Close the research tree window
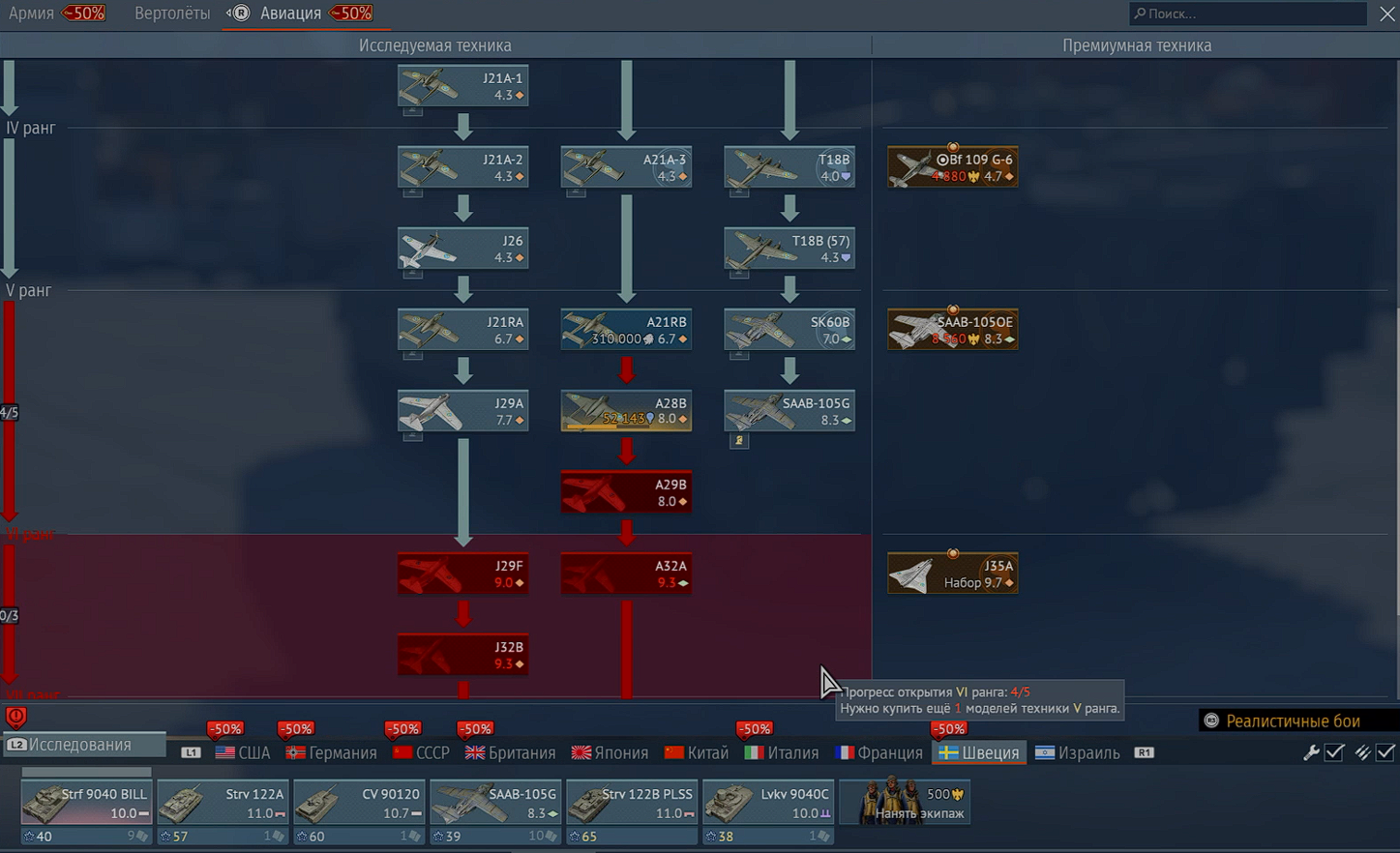 point(1386,14)
